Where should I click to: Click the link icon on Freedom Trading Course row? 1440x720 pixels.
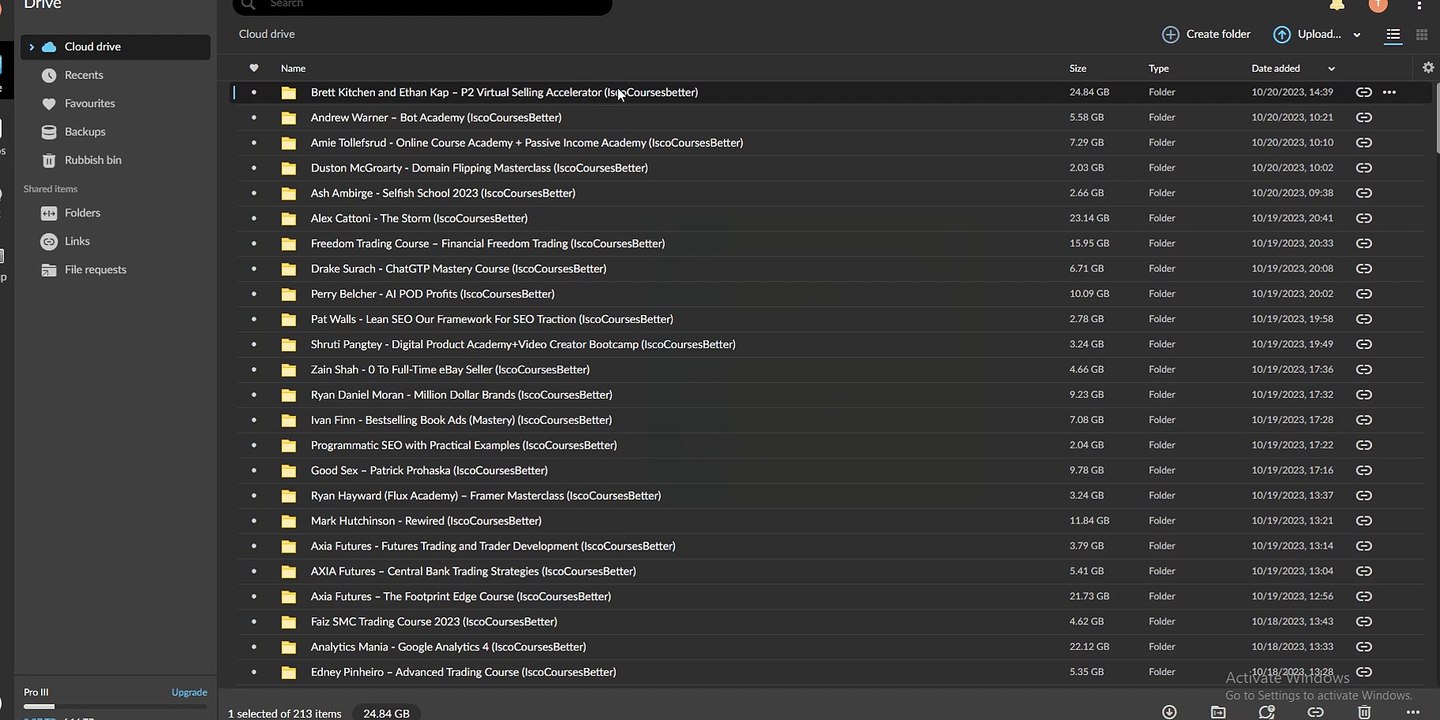pyautogui.click(x=1363, y=243)
